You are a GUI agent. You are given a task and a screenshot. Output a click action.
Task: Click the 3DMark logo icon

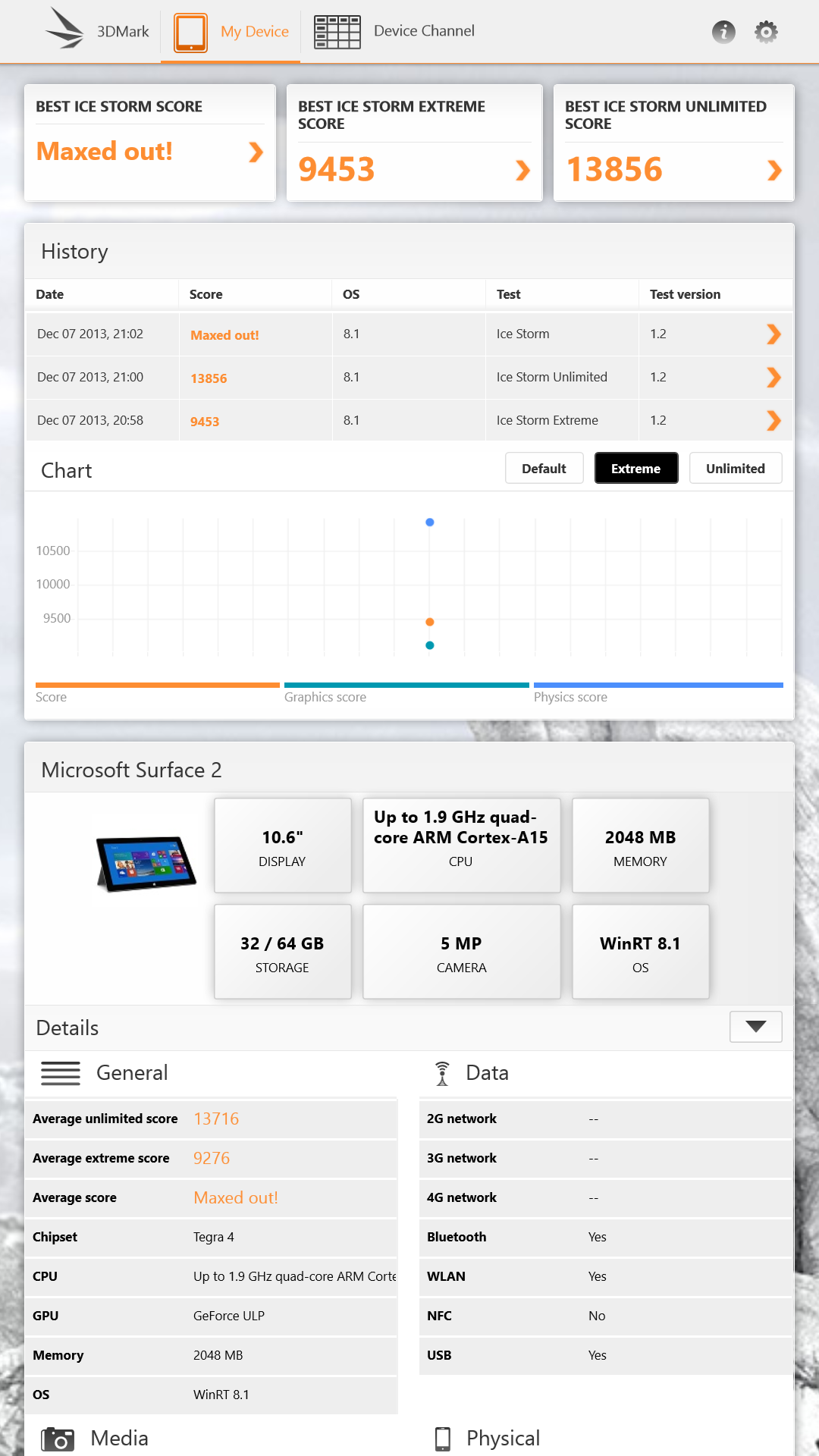(64, 30)
